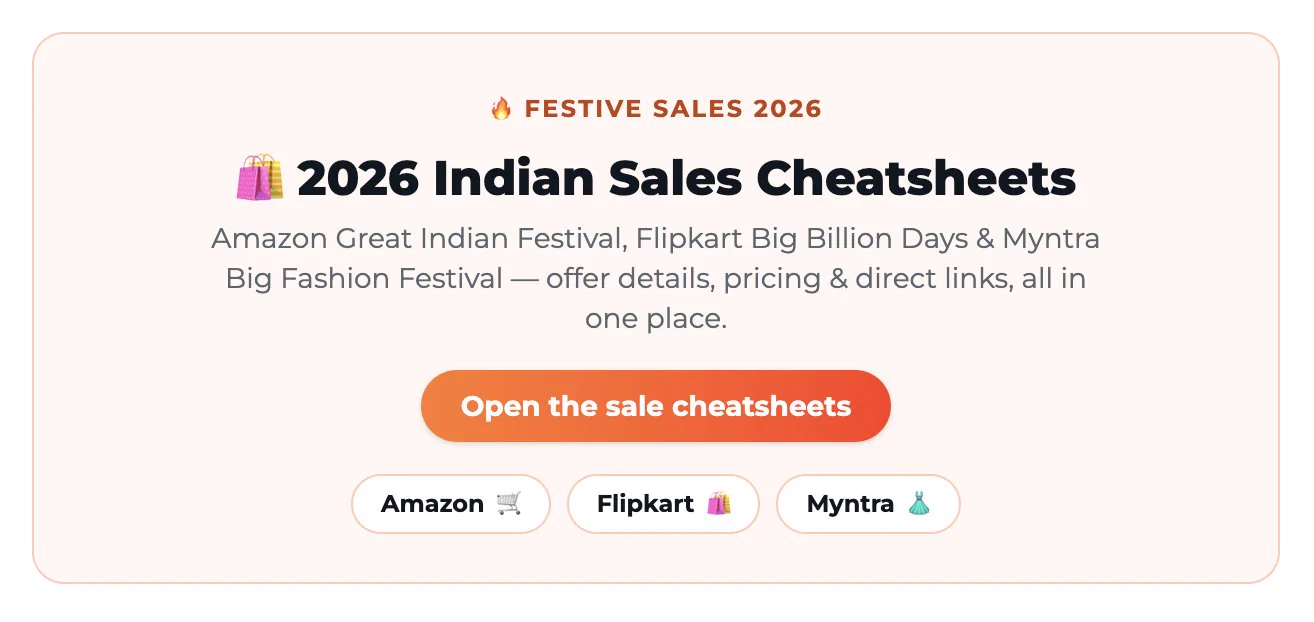Click the FESTIVE SALES 2026 label
This screenshot has width=1314, height=622.
point(673,108)
